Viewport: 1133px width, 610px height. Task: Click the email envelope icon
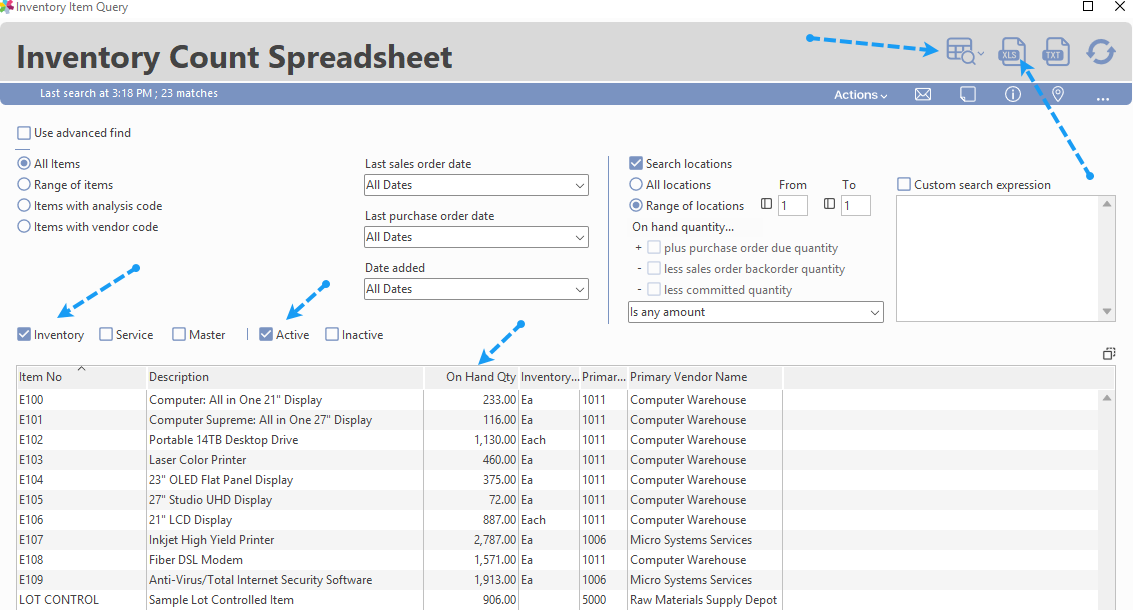(x=923, y=95)
